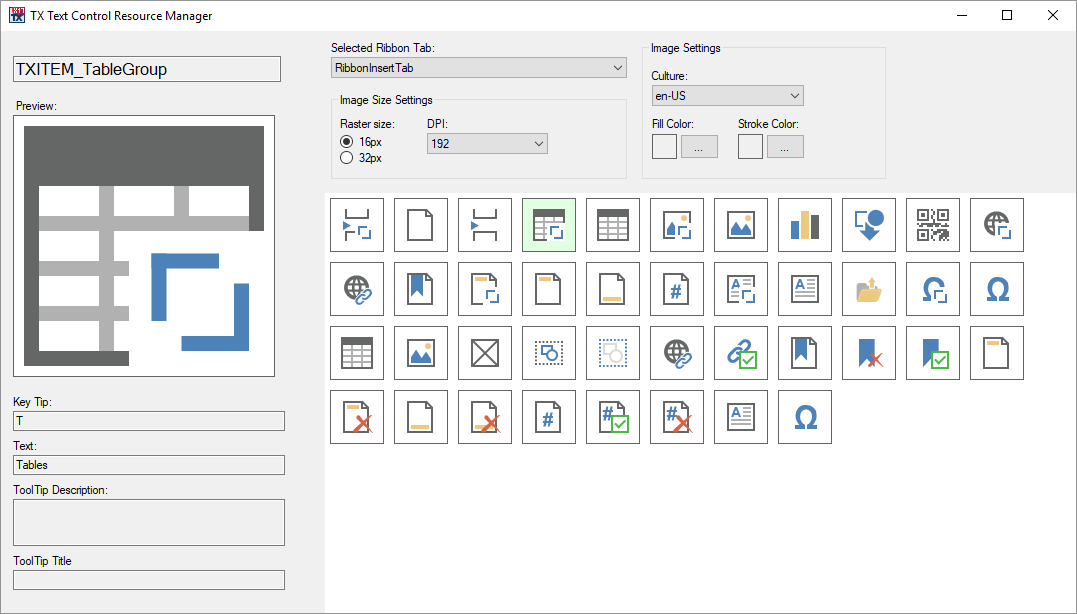Viewport: 1077px width, 614px height.
Task: Click the Stroke Color swatch box
Action: [750, 146]
